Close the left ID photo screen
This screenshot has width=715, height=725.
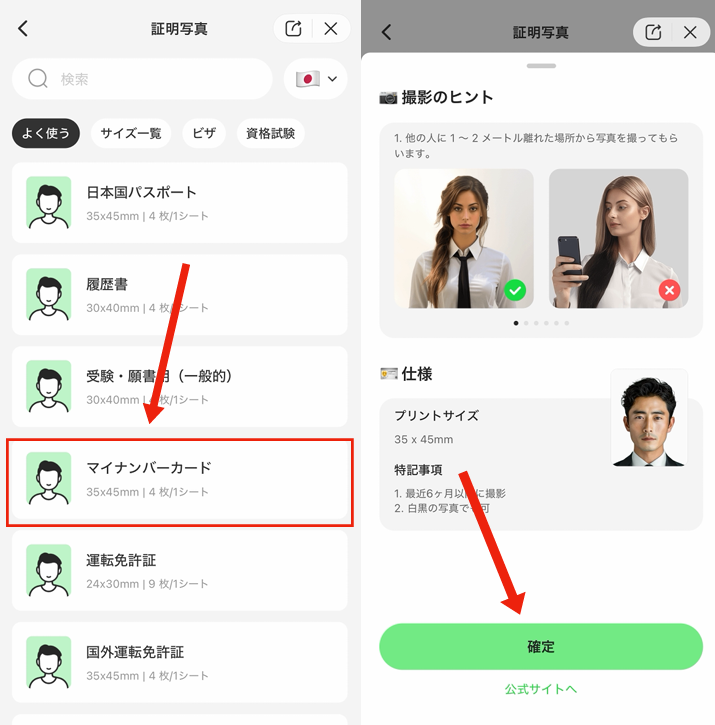331,29
